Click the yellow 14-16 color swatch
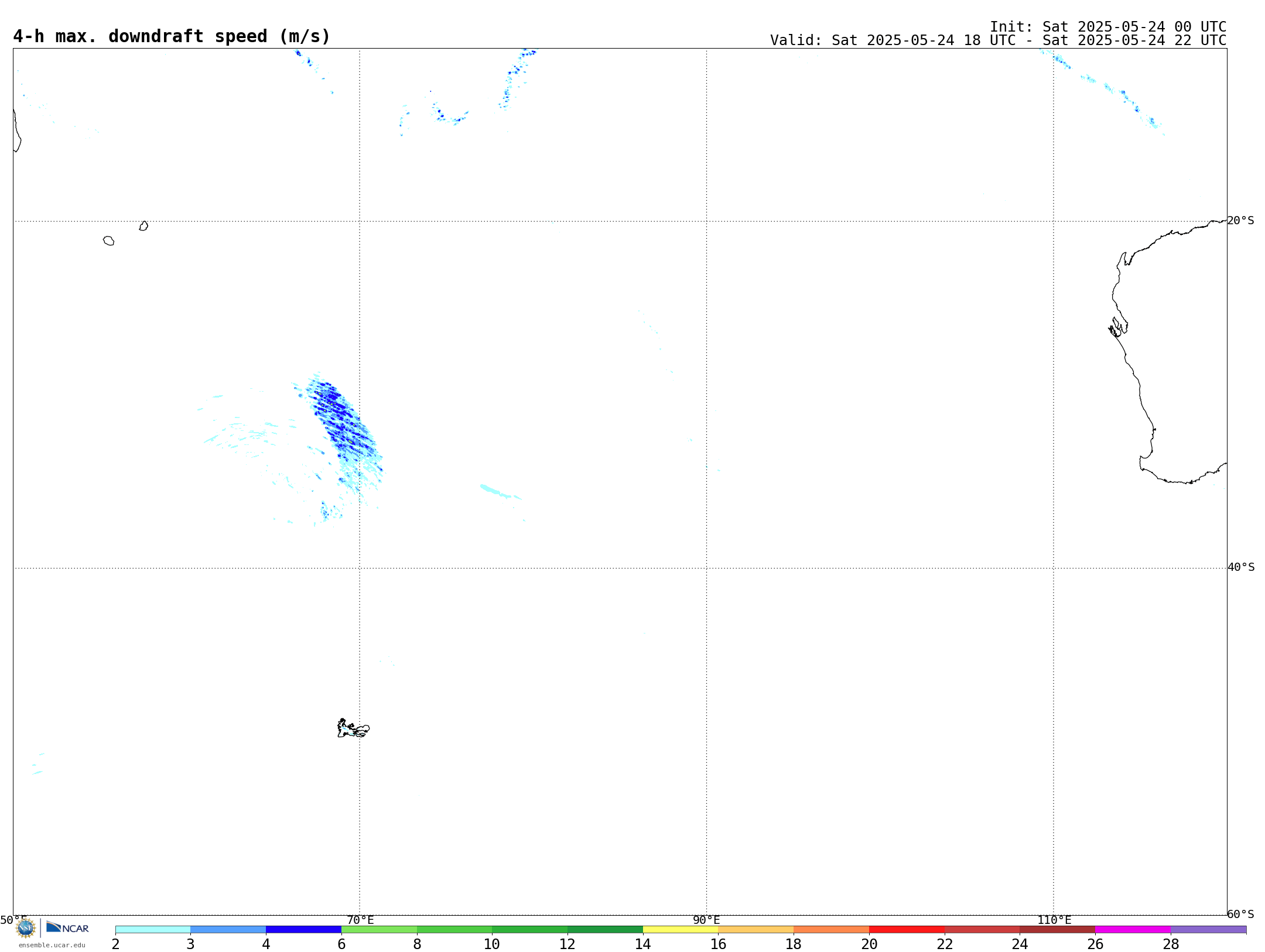The image size is (1265, 952). (681, 929)
